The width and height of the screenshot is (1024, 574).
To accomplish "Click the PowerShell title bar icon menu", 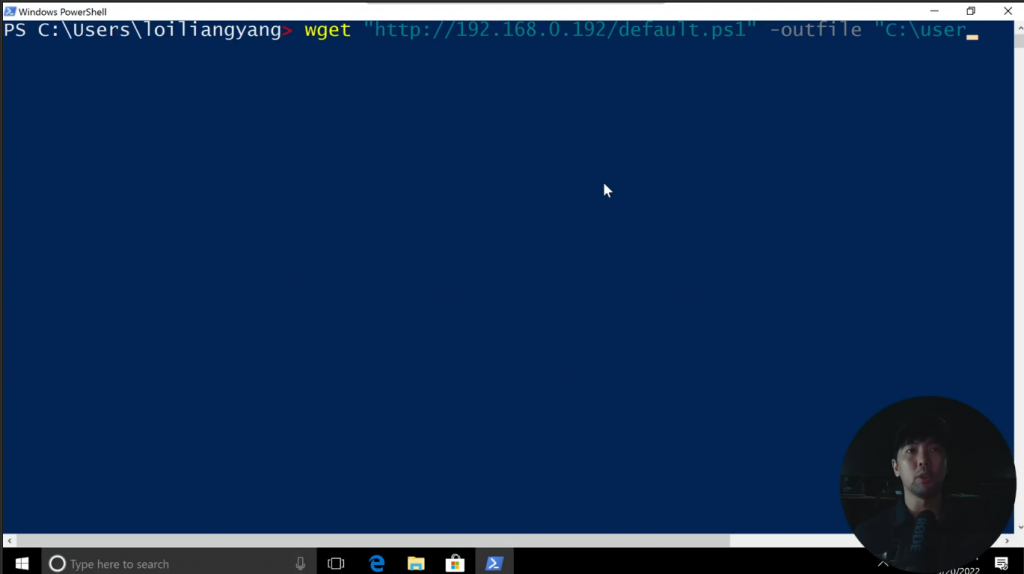I will (x=10, y=11).
